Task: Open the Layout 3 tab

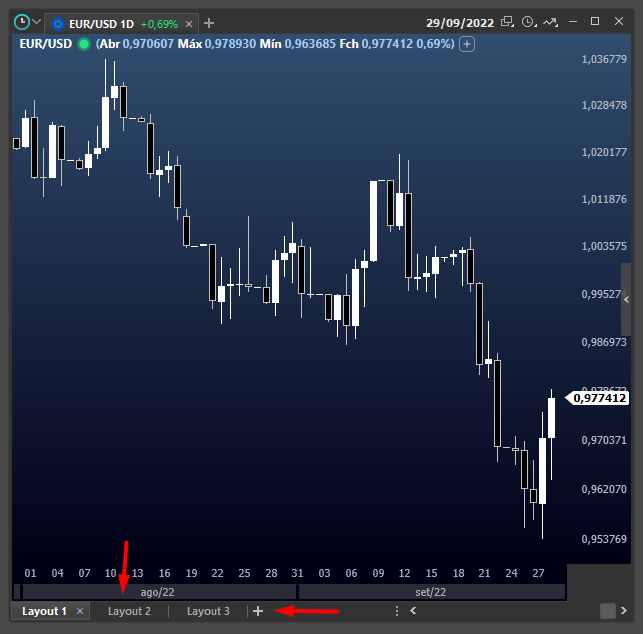Action: [208, 611]
